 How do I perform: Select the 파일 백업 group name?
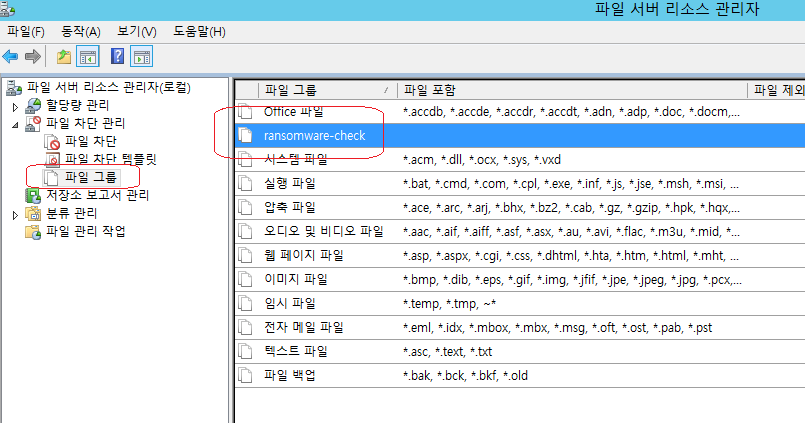(x=290, y=375)
